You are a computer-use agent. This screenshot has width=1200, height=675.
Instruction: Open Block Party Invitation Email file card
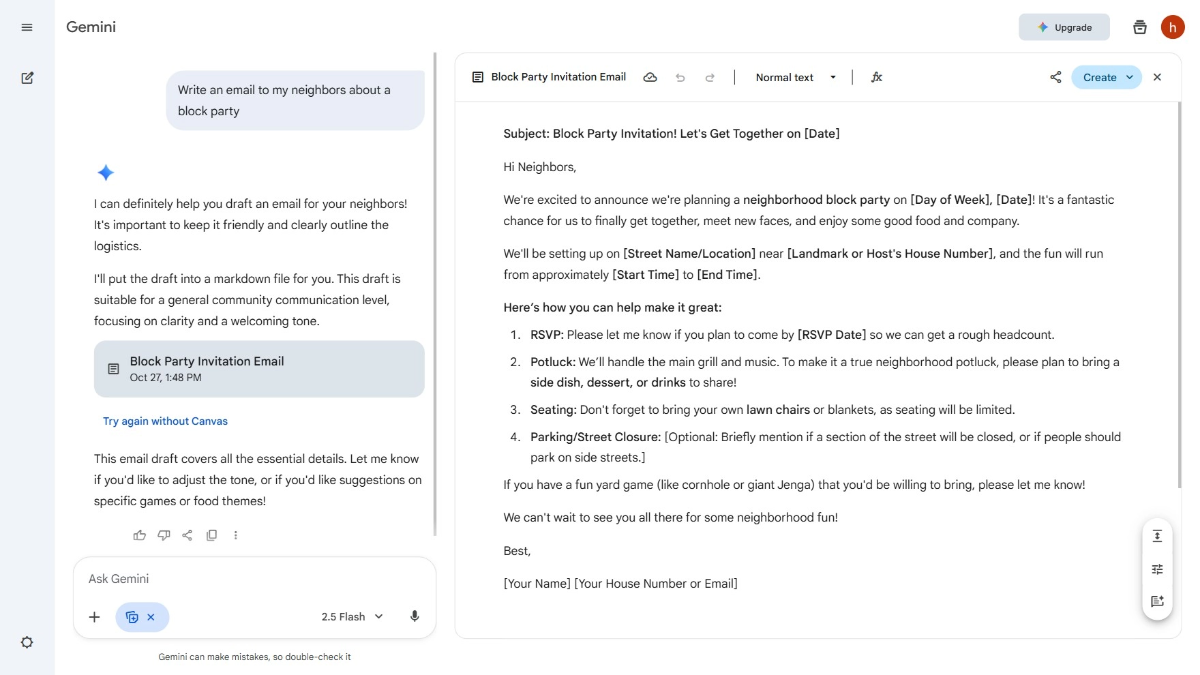(x=259, y=369)
